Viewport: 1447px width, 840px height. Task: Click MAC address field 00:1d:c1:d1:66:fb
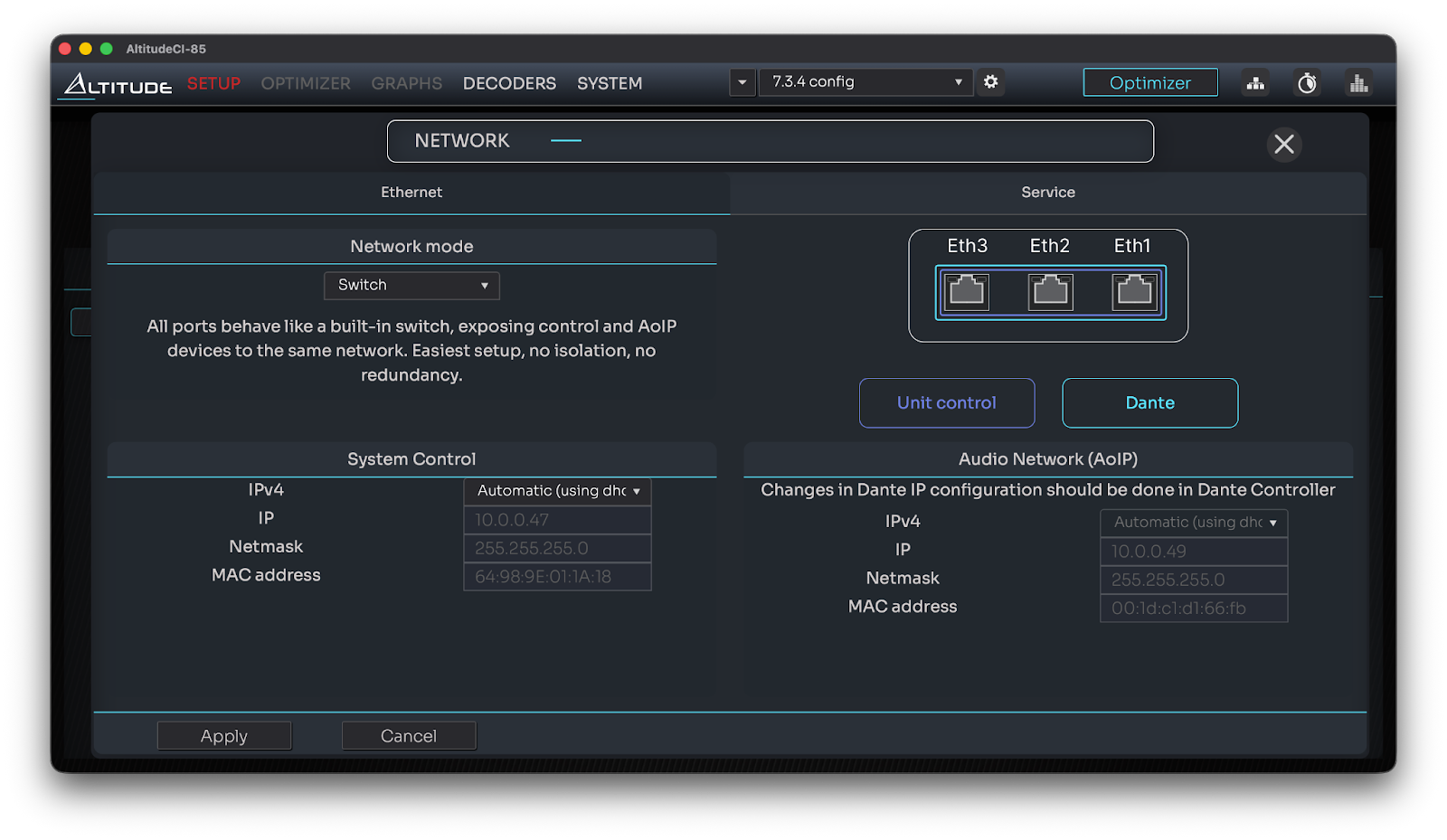click(1194, 609)
